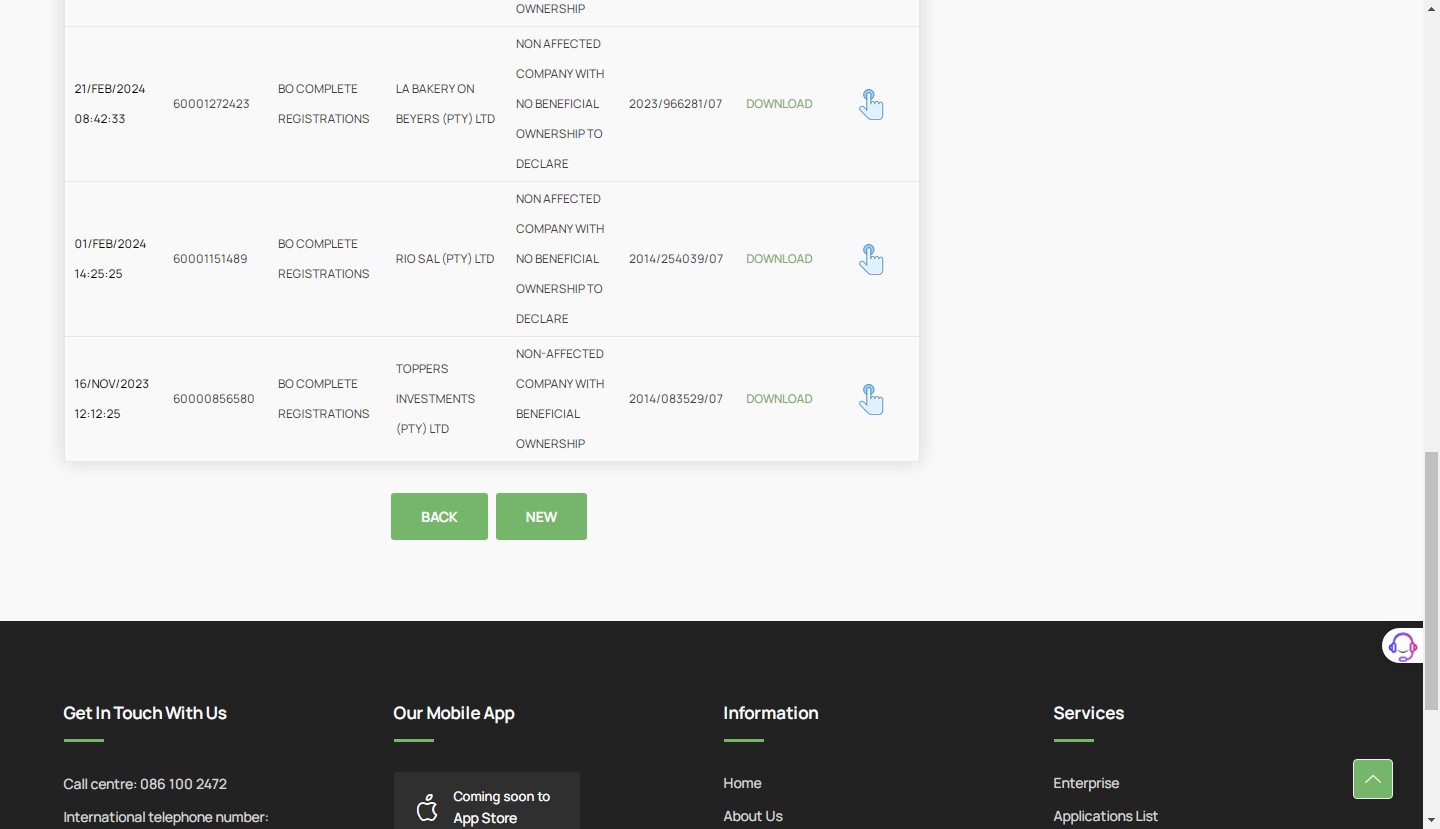The height and width of the screenshot is (829, 1440).
Task: Open the Home footer link
Action: tap(742, 783)
